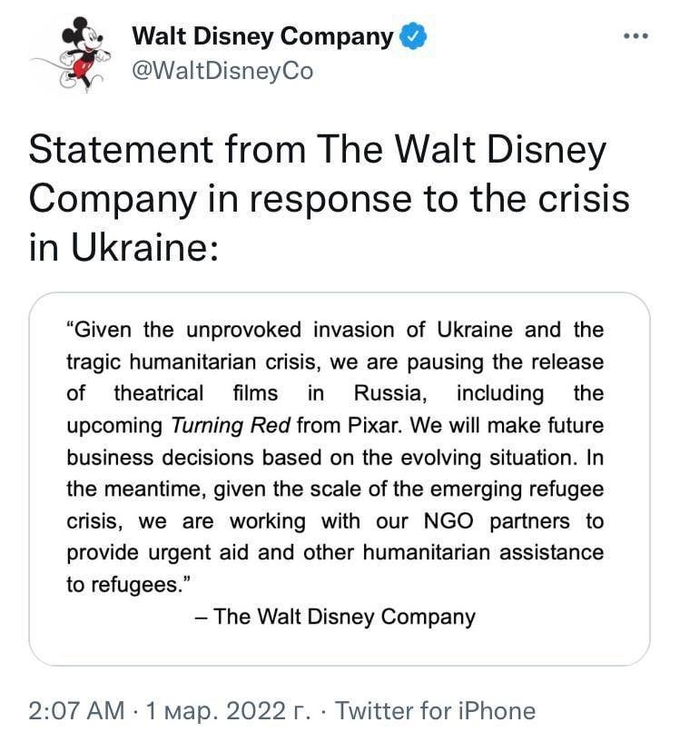This screenshot has height=742, width=680.
Task: Click "humanitarian assistance" in the statement image
Action: coord(483,553)
